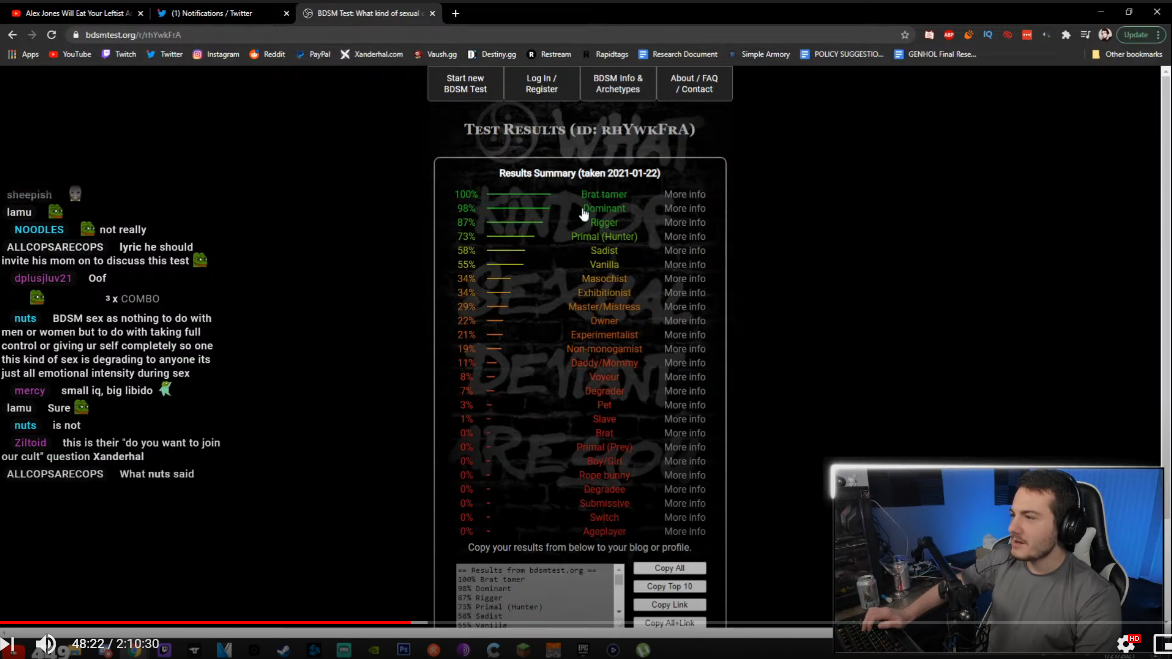Open the Twitter bookmark
The image size is (1172, 659).
pos(164,54)
